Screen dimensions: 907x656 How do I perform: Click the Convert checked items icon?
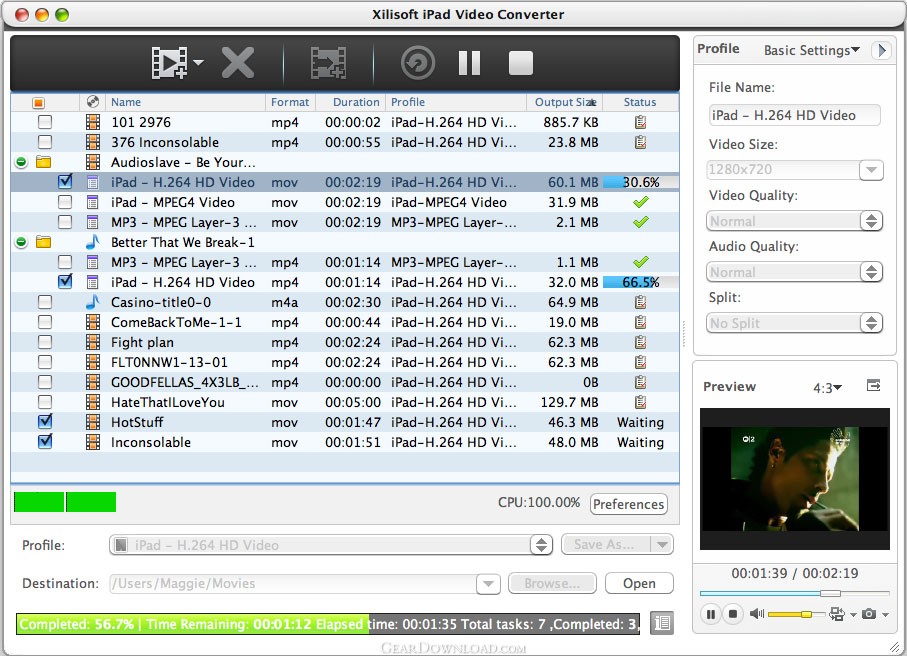coord(418,62)
